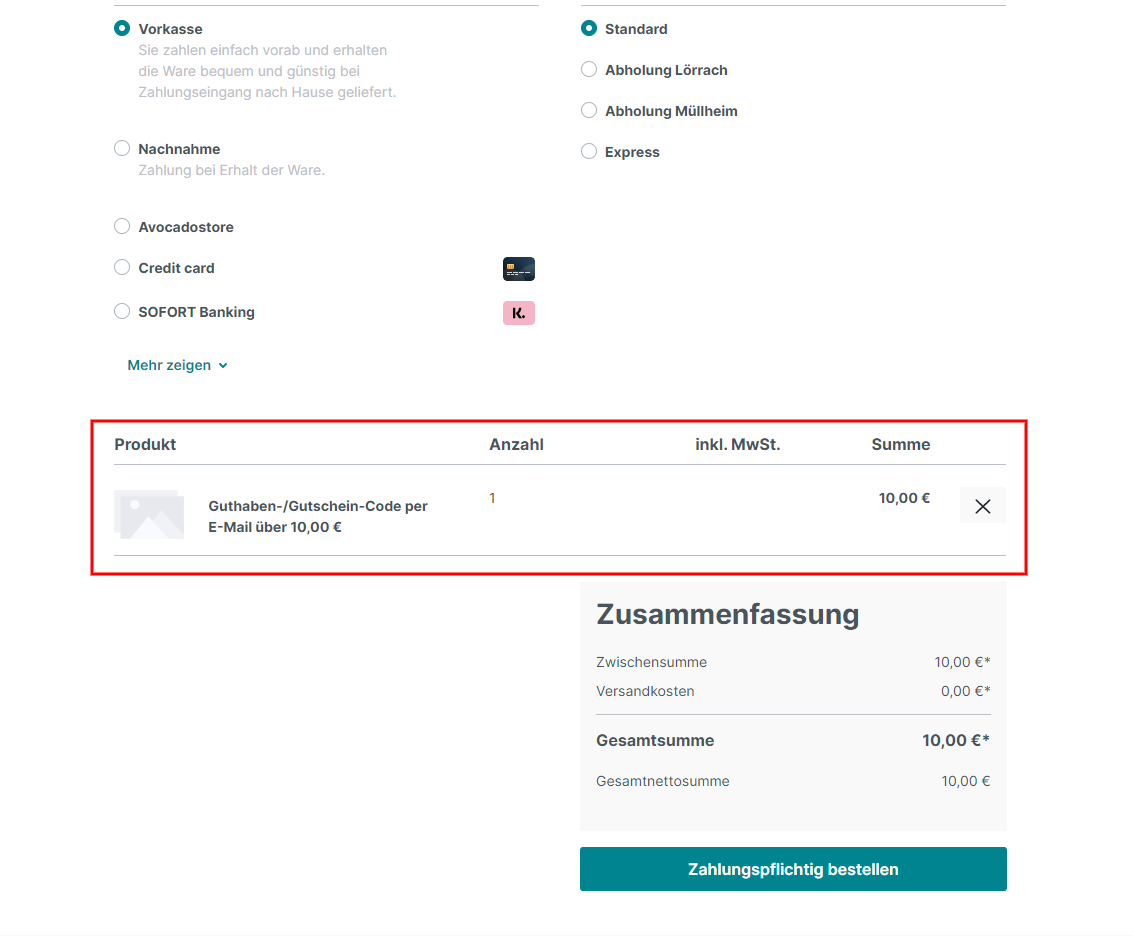Choose Express shipping option
This screenshot has width=1133, height=936.
point(589,152)
